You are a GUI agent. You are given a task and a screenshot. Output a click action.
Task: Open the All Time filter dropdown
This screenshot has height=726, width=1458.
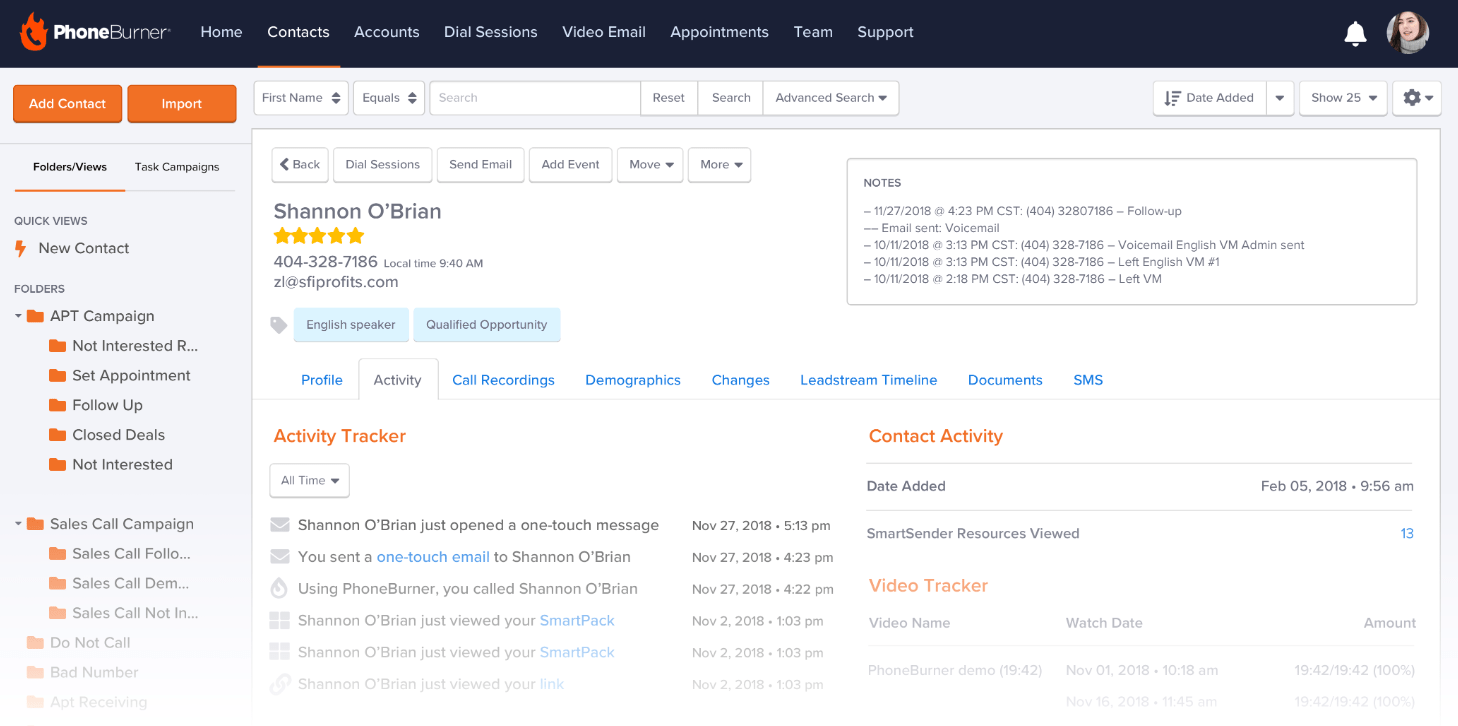pyautogui.click(x=310, y=481)
